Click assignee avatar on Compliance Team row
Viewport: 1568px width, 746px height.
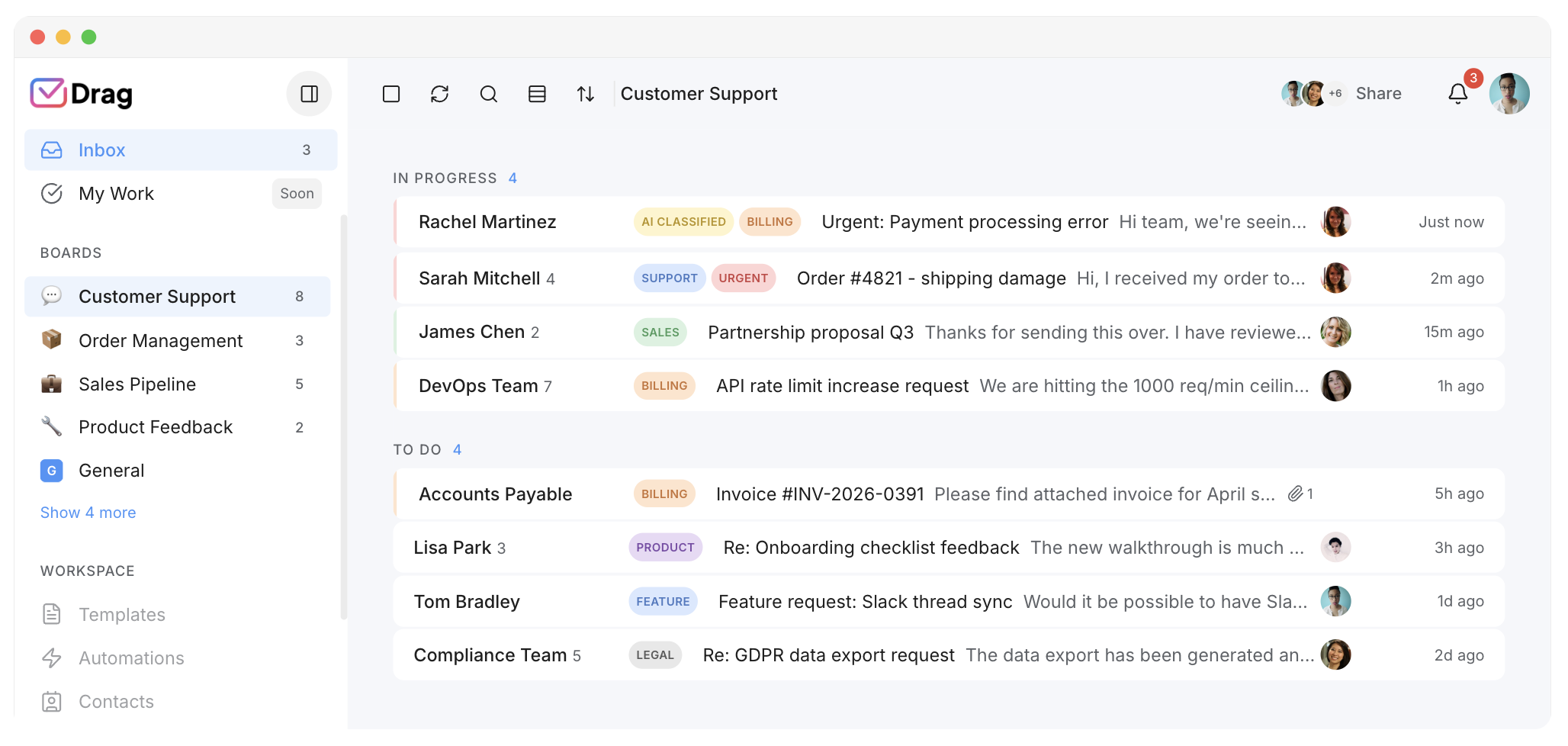1336,654
